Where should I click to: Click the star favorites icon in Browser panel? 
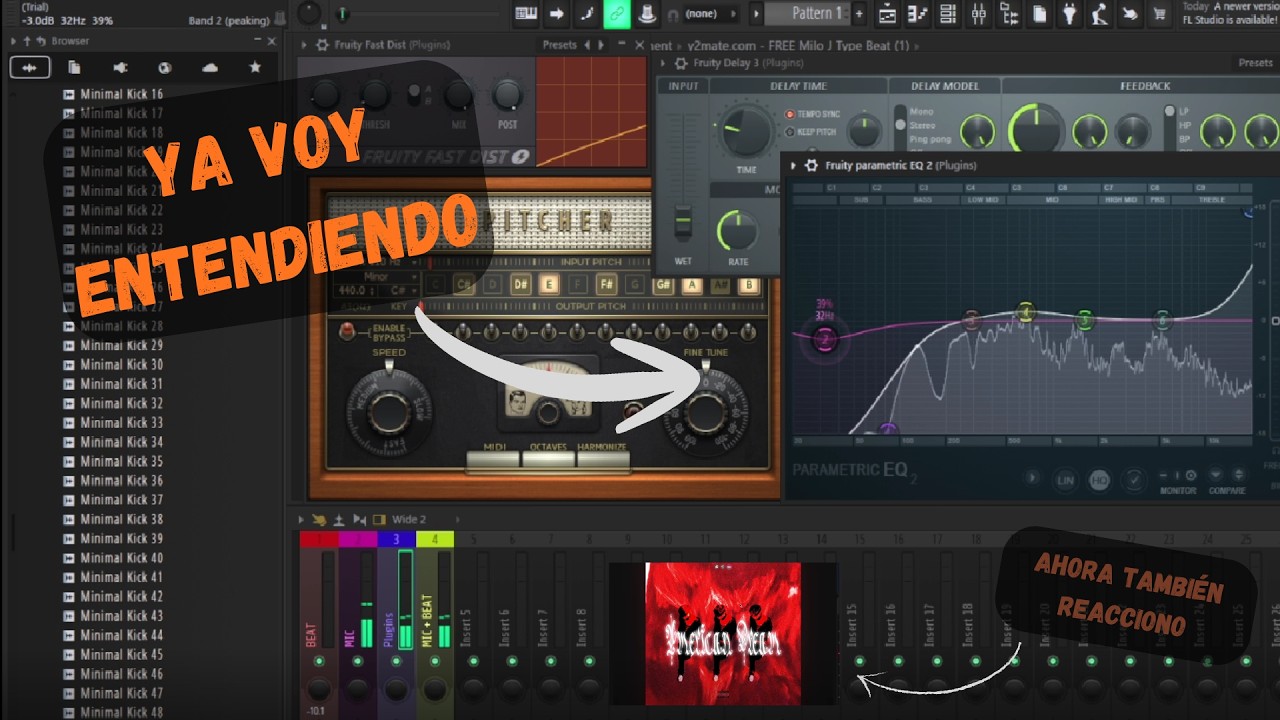click(x=255, y=67)
